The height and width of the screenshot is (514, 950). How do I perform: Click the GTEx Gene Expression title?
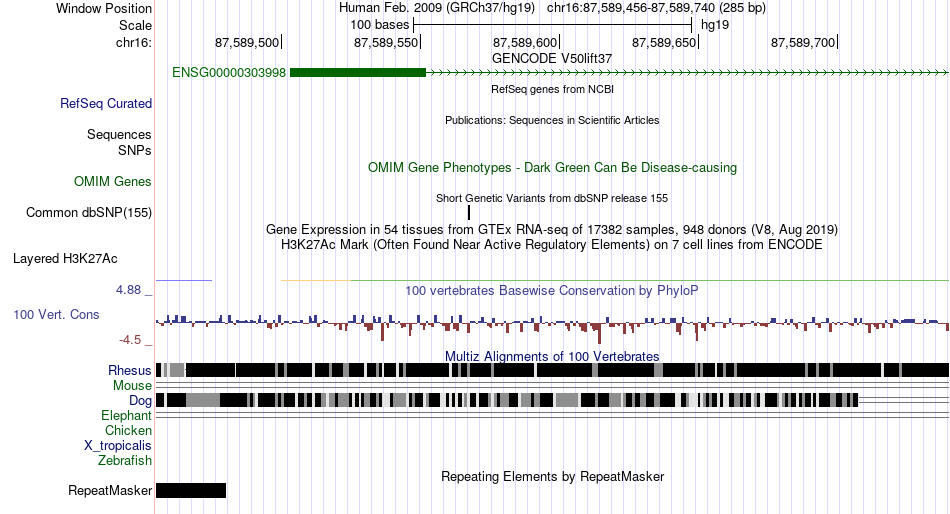[x=552, y=230]
